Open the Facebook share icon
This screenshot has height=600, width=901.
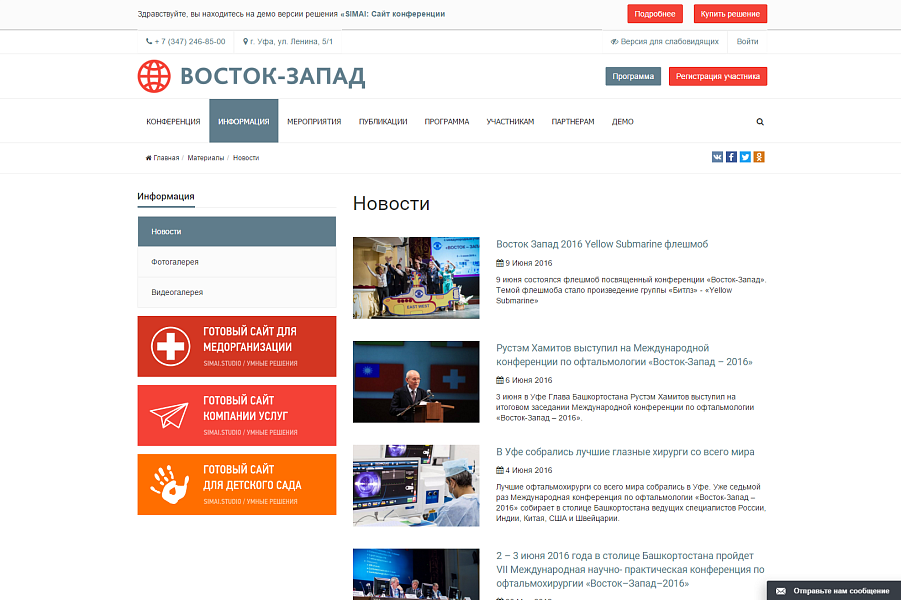(731, 157)
